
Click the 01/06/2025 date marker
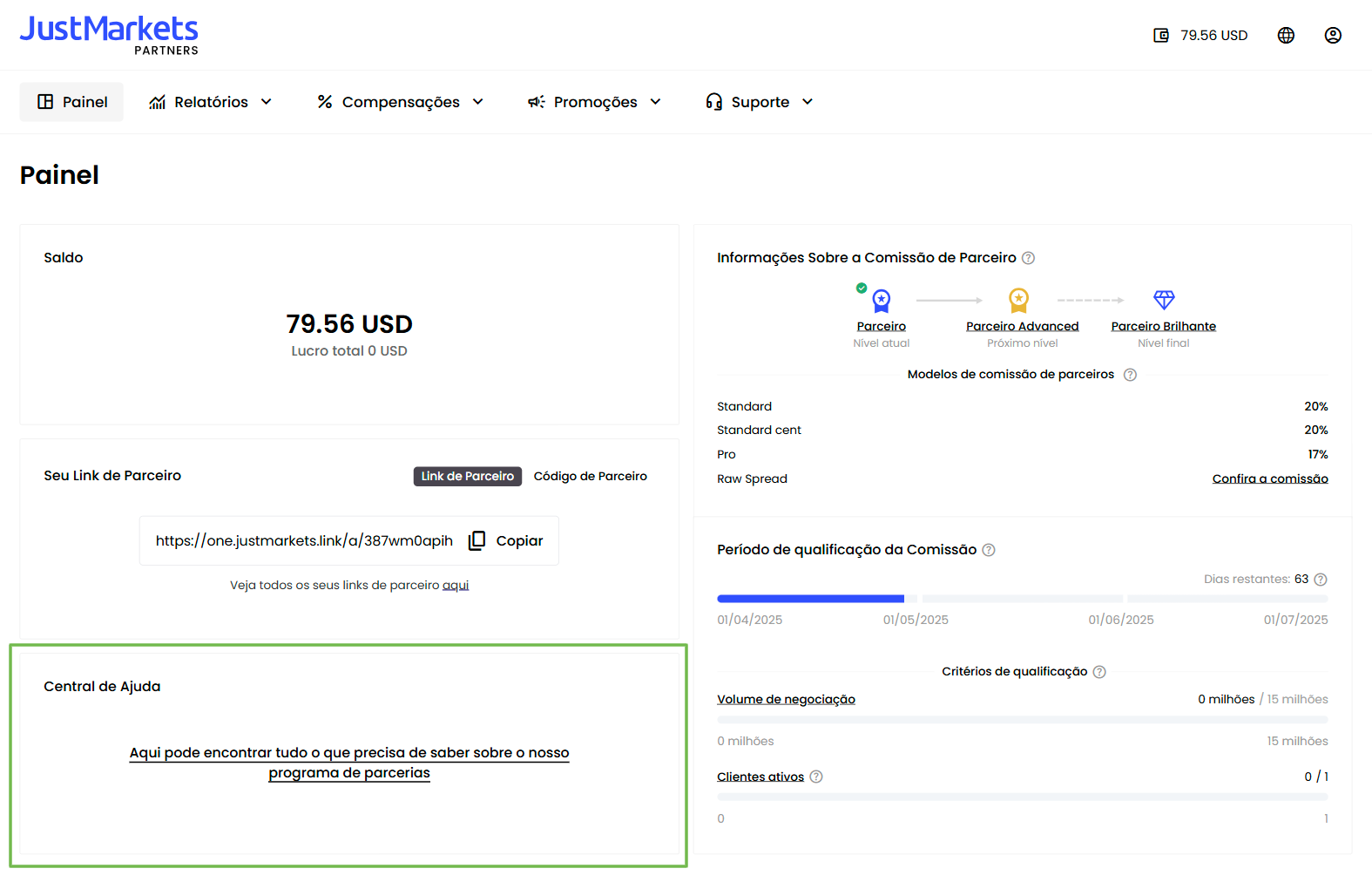(x=1121, y=620)
